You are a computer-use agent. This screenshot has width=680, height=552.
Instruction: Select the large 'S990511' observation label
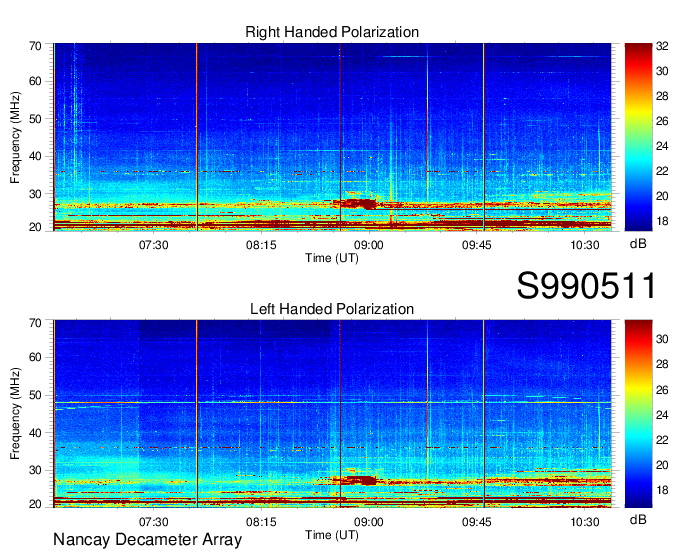tap(586, 286)
